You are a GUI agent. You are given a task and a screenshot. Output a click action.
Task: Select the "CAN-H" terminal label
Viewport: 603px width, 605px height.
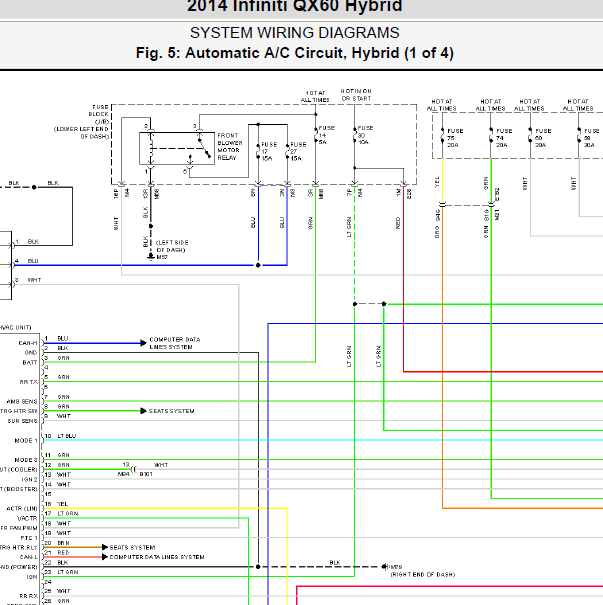pos(28,343)
